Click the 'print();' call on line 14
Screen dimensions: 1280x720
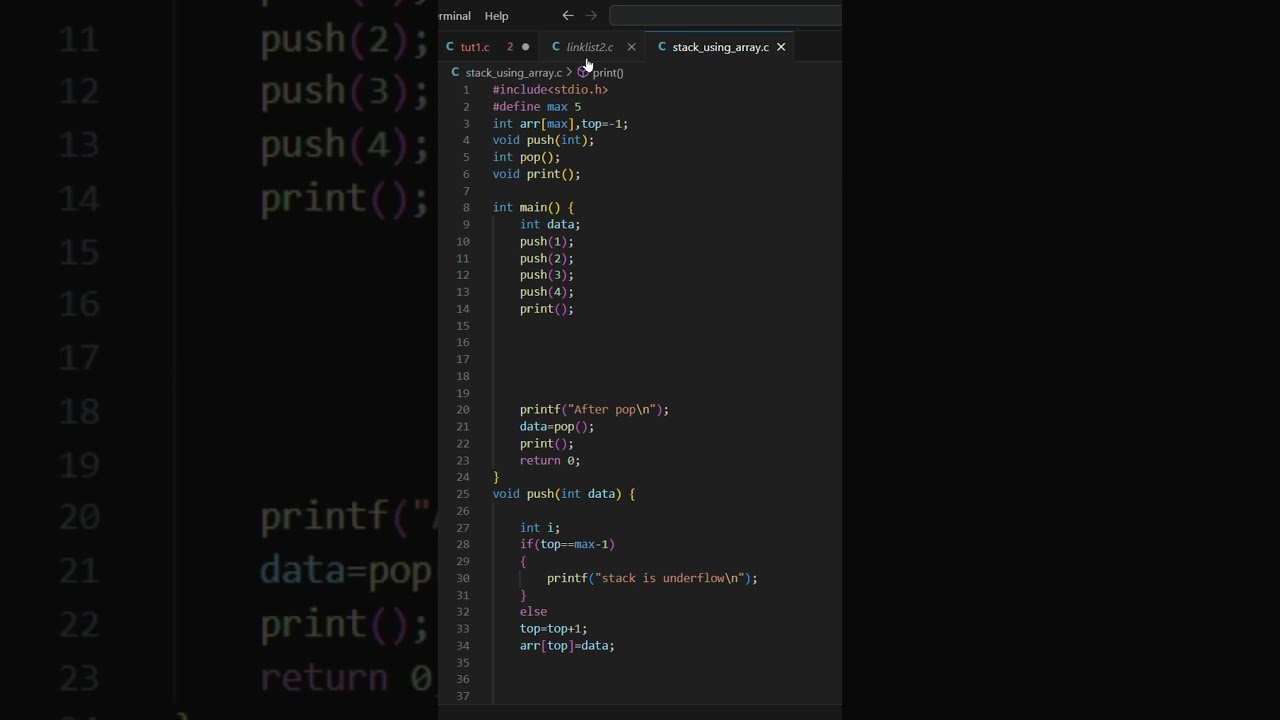click(x=547, y=309)
